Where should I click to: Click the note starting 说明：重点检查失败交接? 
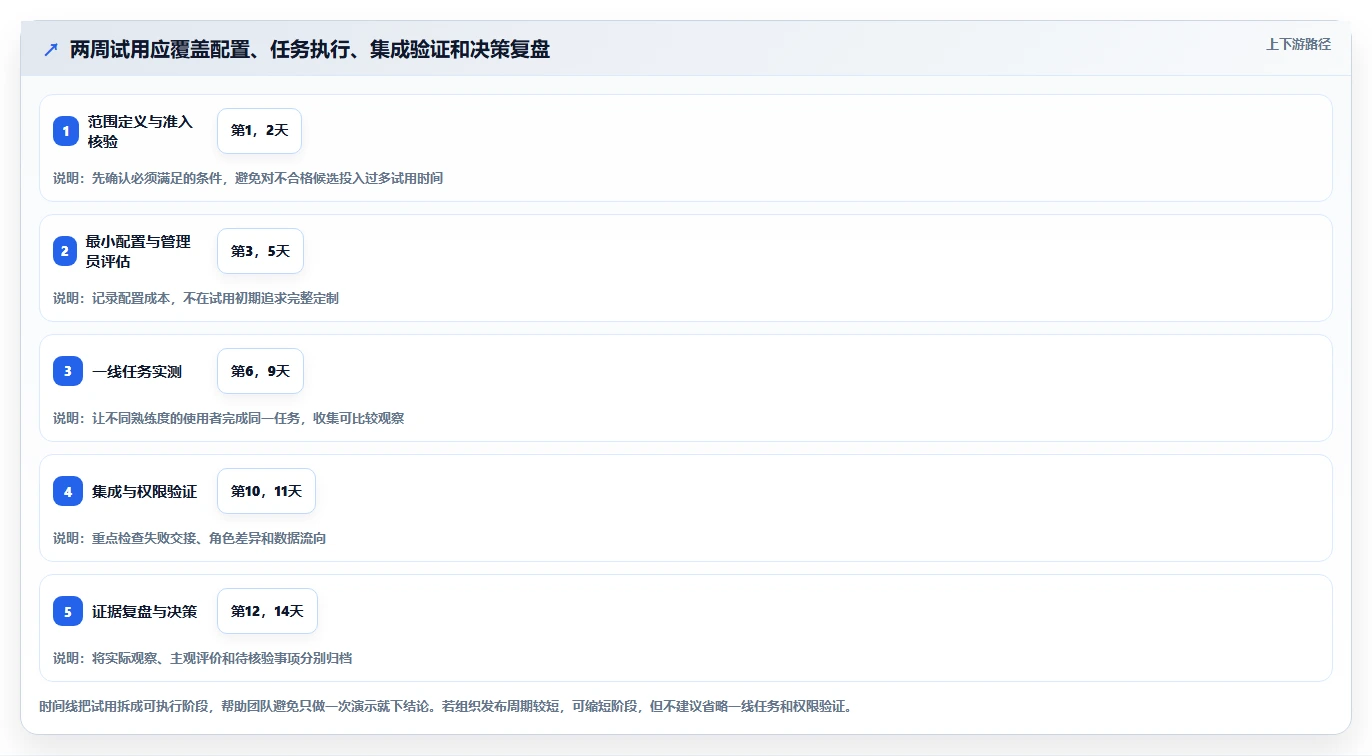point(190,538)
